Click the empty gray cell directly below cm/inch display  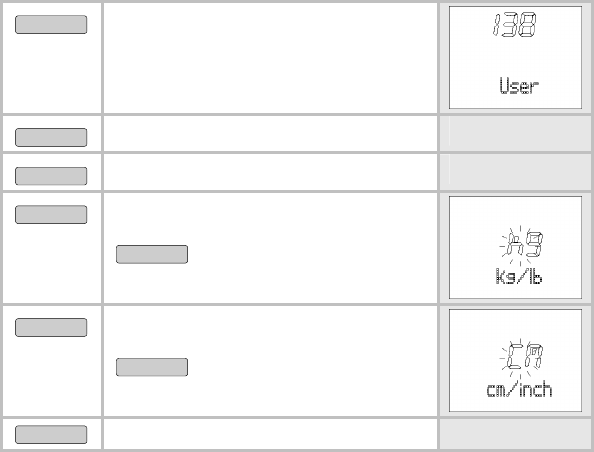[515, 434]
